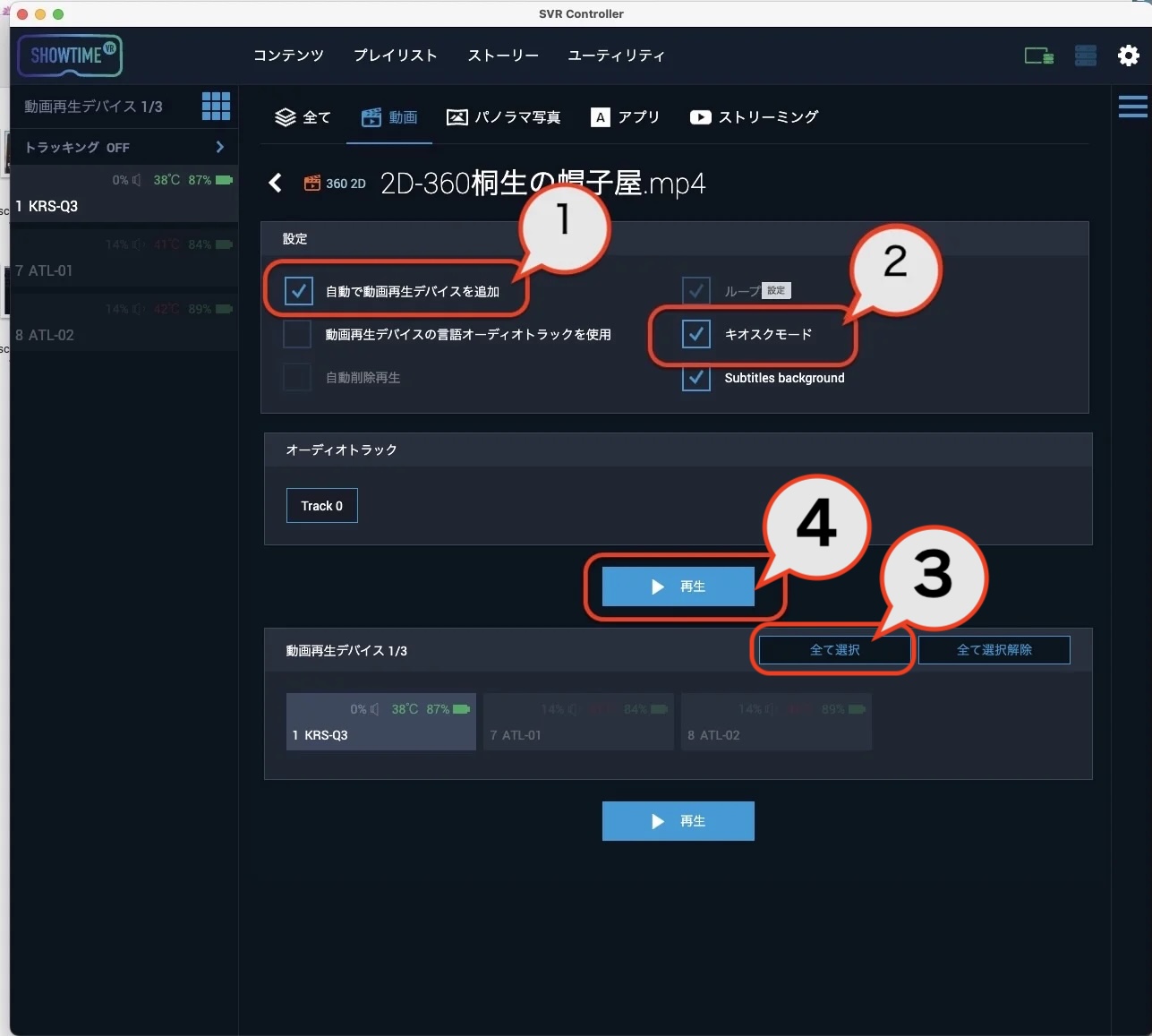Open the settings gear icon
The image size is (1152, 1036).
[x=1128, y=56]
